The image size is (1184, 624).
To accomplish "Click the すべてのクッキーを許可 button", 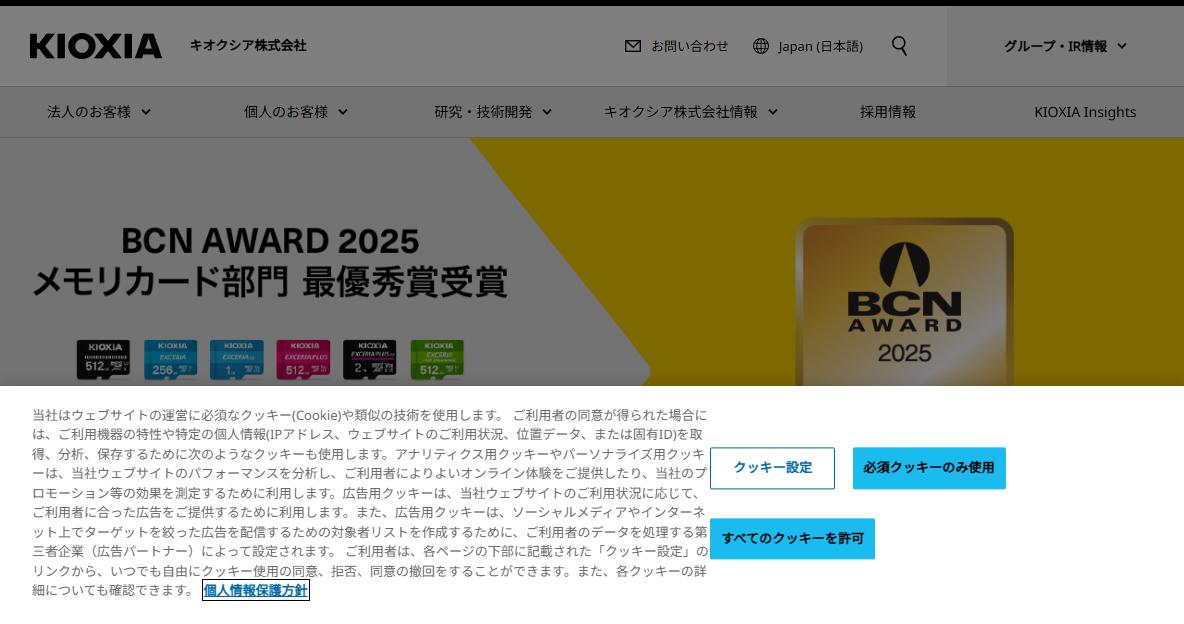I will pyautogui.click(x=792, y=539).
